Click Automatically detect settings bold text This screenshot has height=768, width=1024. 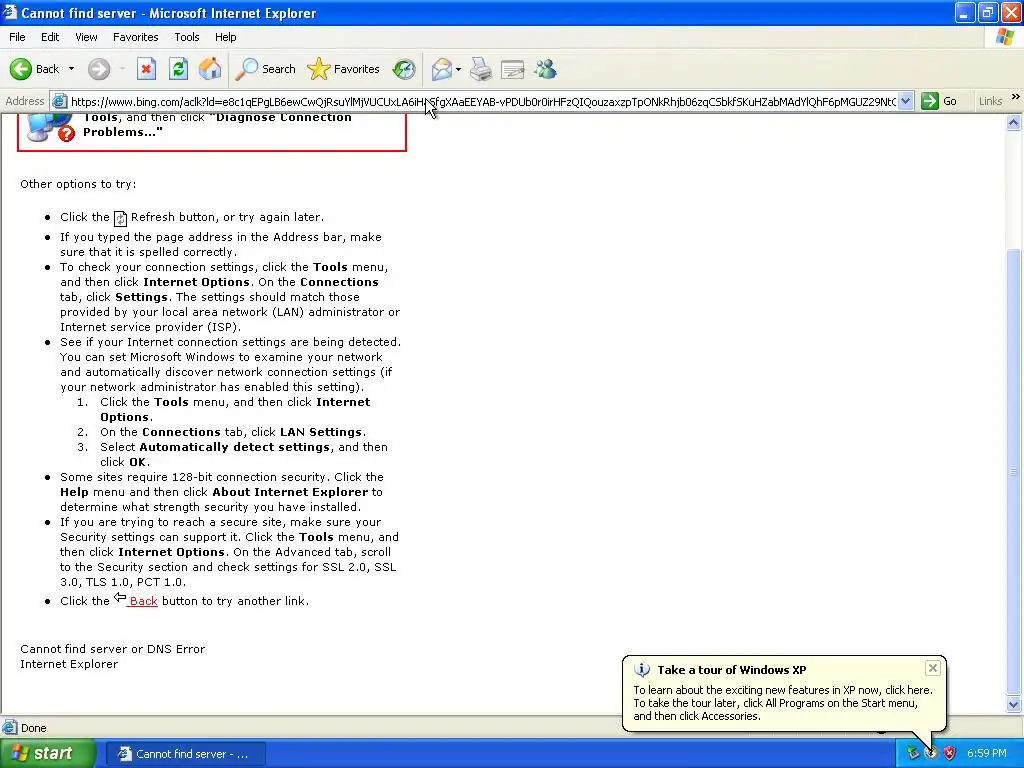click(234, 447)
